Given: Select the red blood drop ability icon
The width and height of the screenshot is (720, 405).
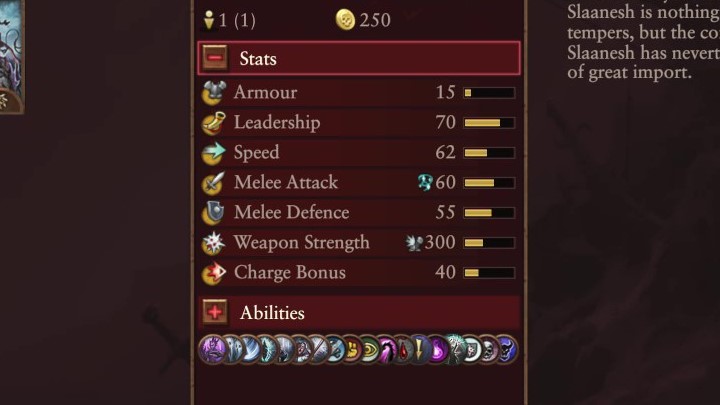Looking at the screenshot, I should click(404, 349).
